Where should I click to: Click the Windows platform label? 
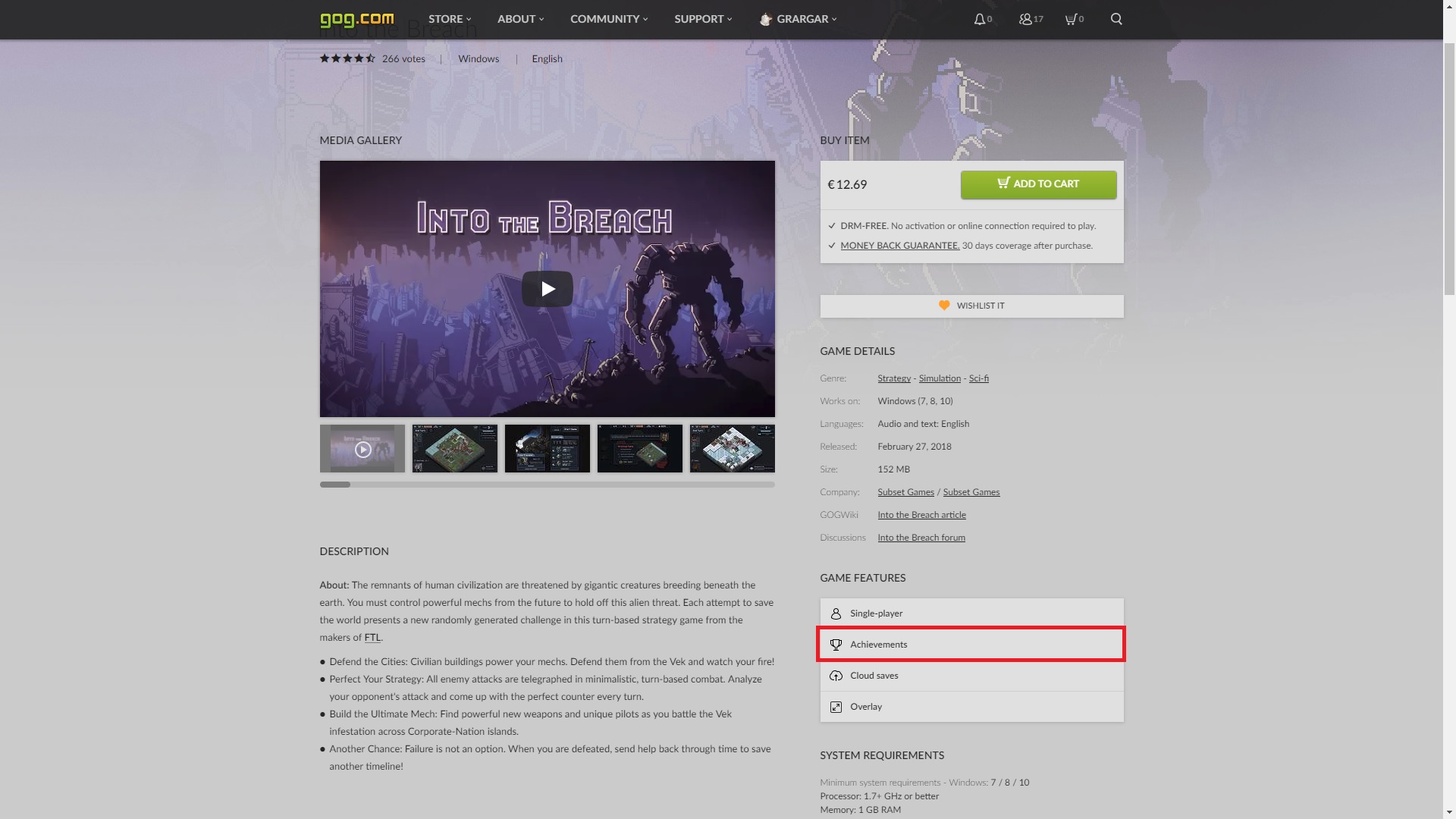(479, 58)
